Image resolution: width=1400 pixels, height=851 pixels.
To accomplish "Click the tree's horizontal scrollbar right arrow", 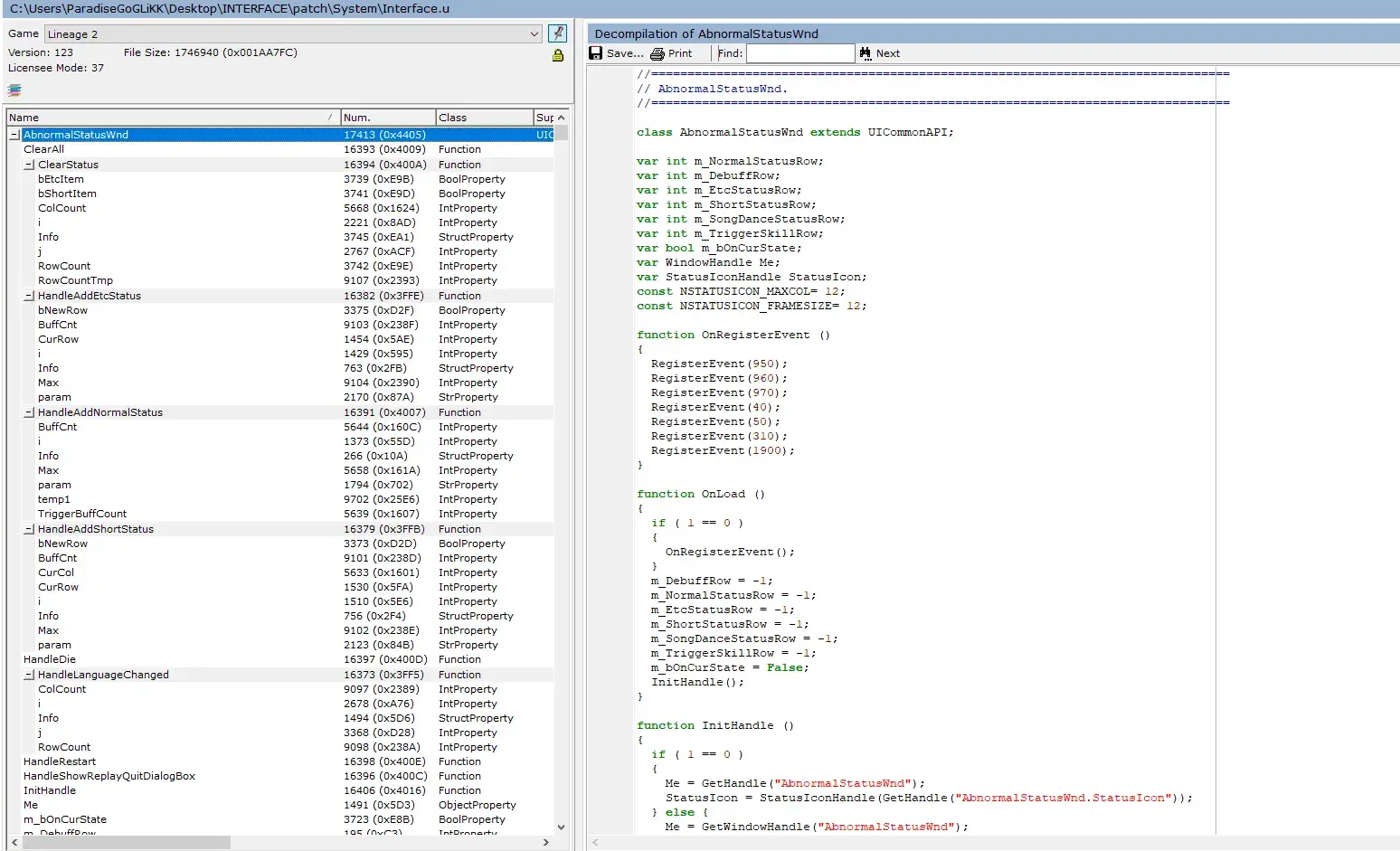I will point(545,842).
